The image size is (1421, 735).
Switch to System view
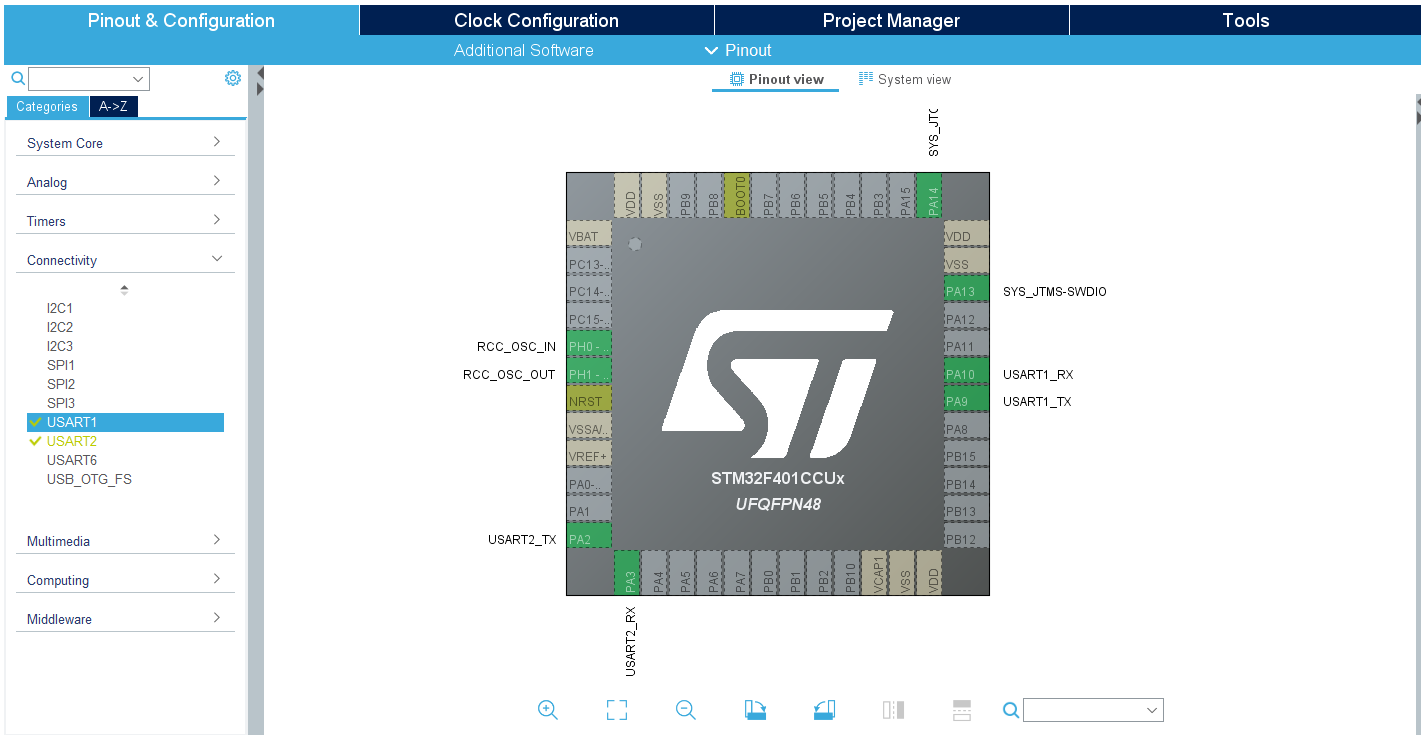coord(905,79)
